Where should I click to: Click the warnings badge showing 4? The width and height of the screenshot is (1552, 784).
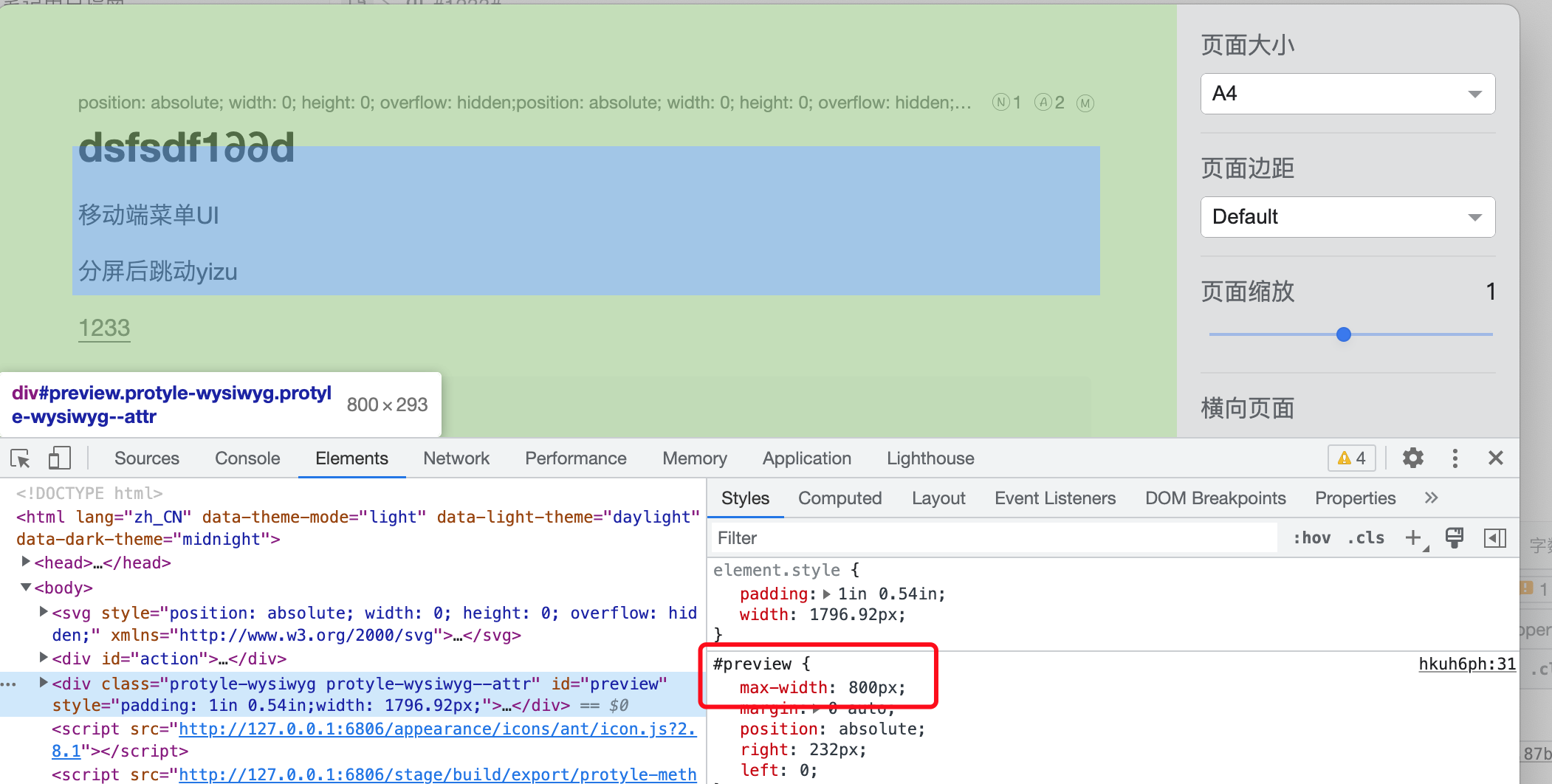point(1352,458)
